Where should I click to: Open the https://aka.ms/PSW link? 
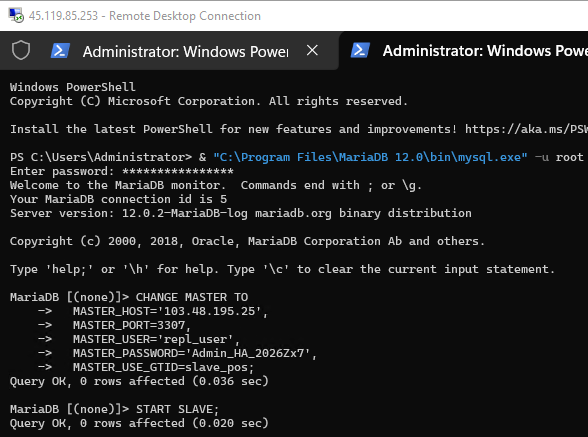pos(526,129)
